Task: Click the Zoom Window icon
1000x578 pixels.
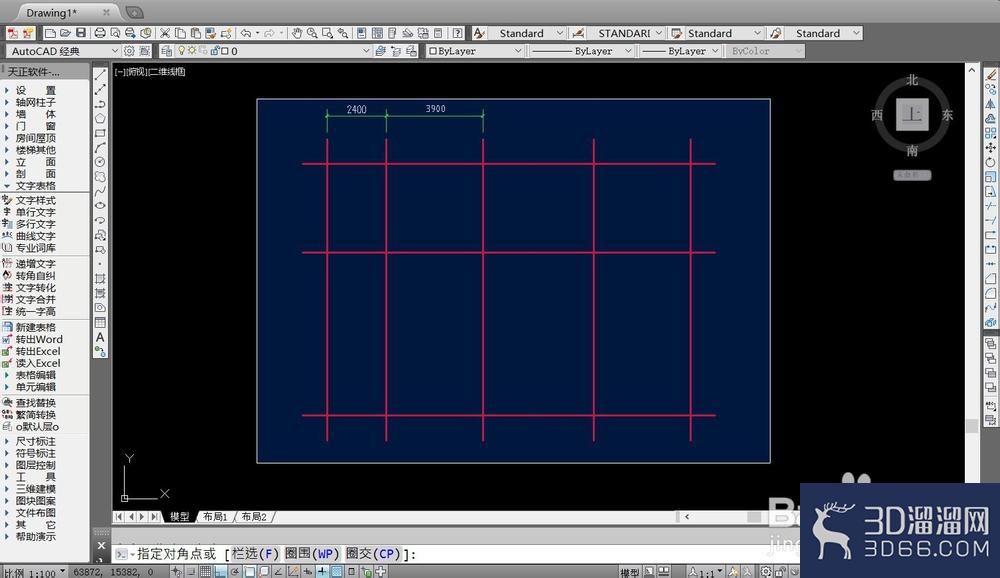Action: point(328,33)
